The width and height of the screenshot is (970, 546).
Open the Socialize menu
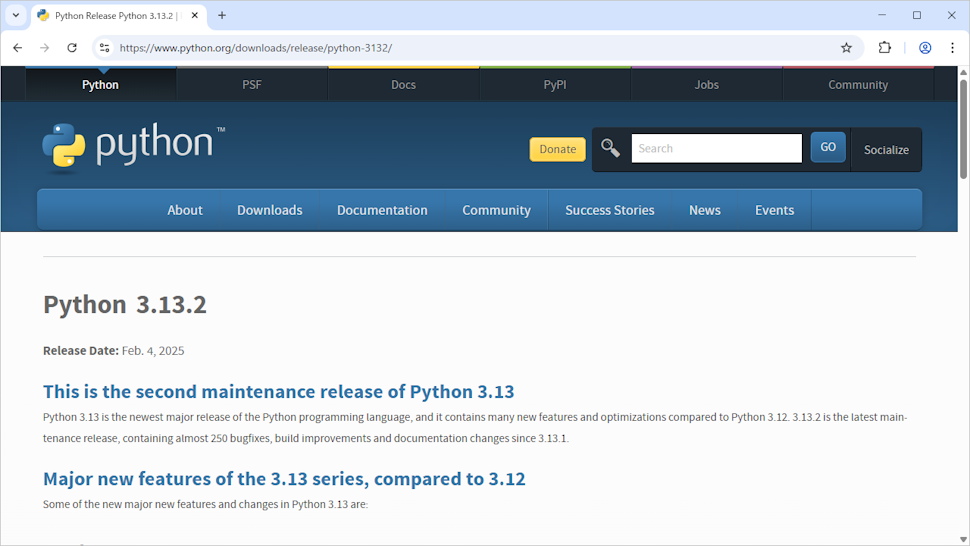click(886, 150)
